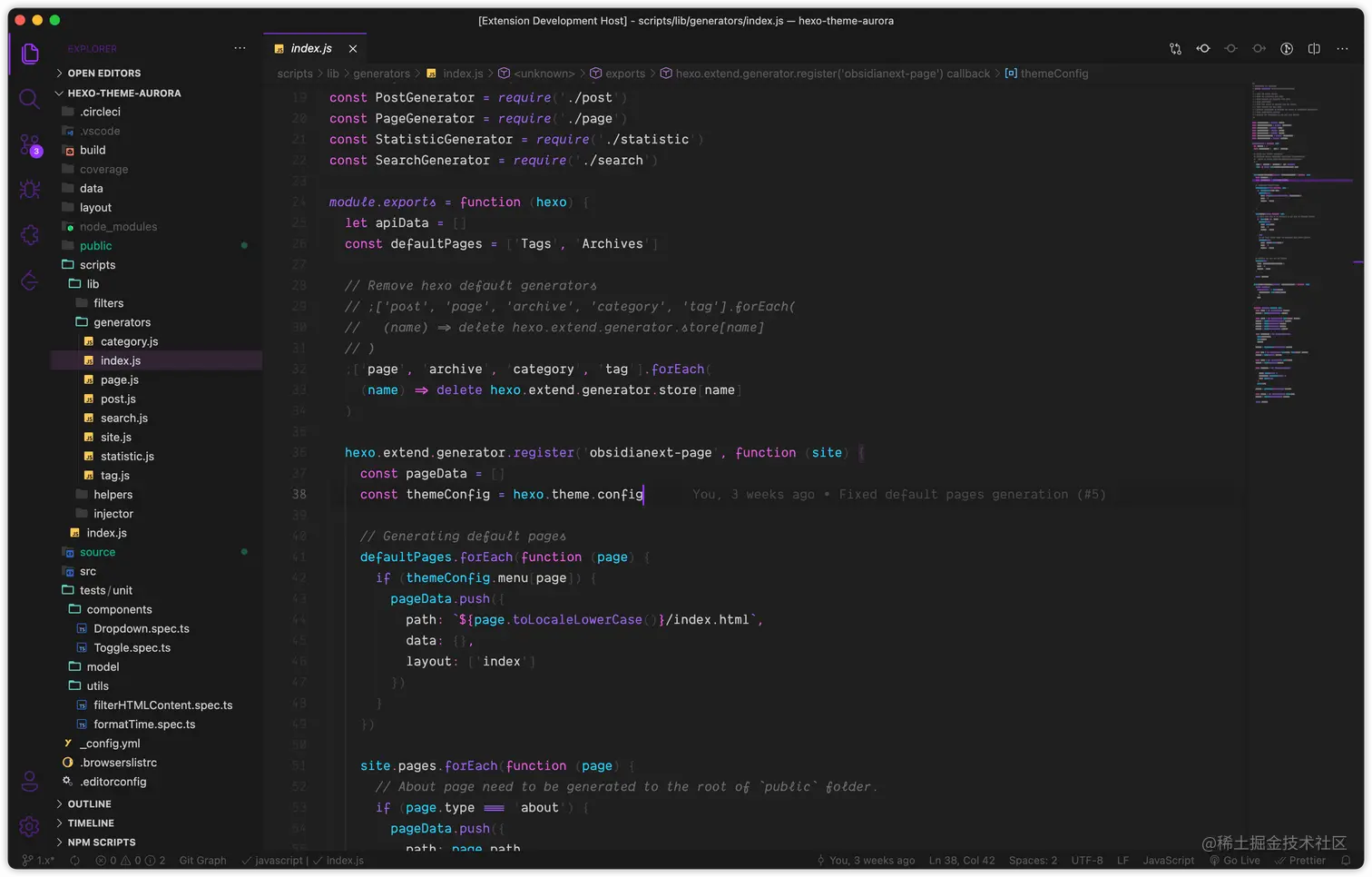
Task: Open the notifications bell in status bar
Action: [1347, 861]
